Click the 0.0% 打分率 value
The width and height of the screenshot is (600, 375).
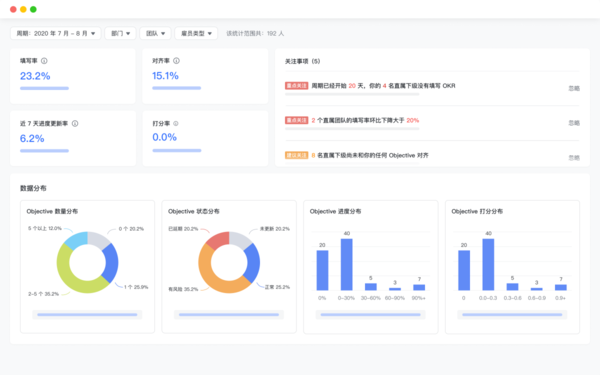click(165, 137)
